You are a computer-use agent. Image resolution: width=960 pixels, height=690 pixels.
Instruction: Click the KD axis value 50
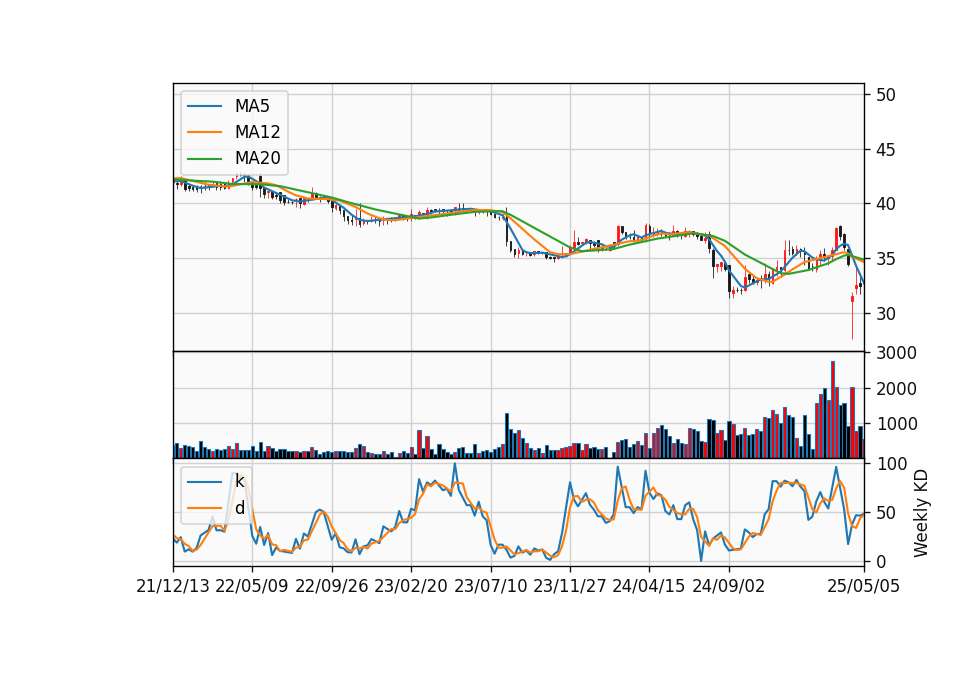[x=885, y=512]
